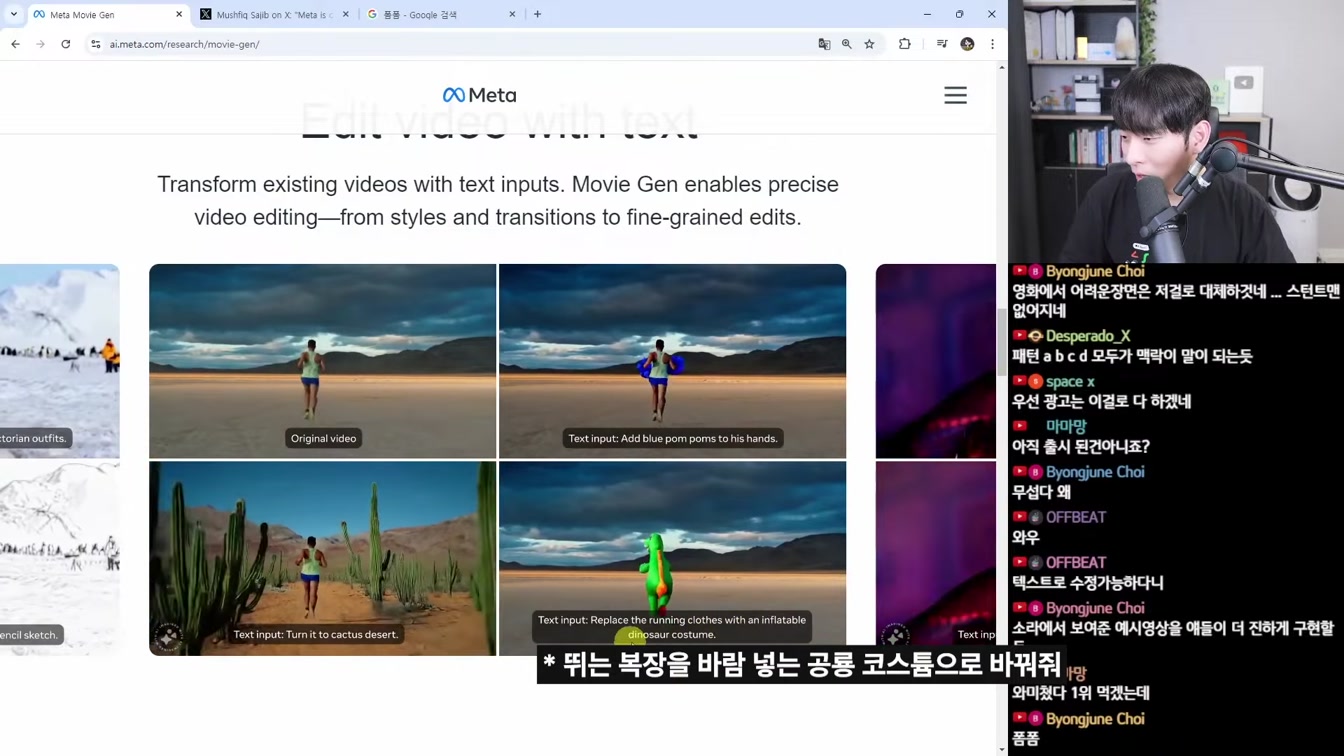The image size is (1344, 756).
Task: Open the media control icon in toolbar
Action: coord(942,44)
